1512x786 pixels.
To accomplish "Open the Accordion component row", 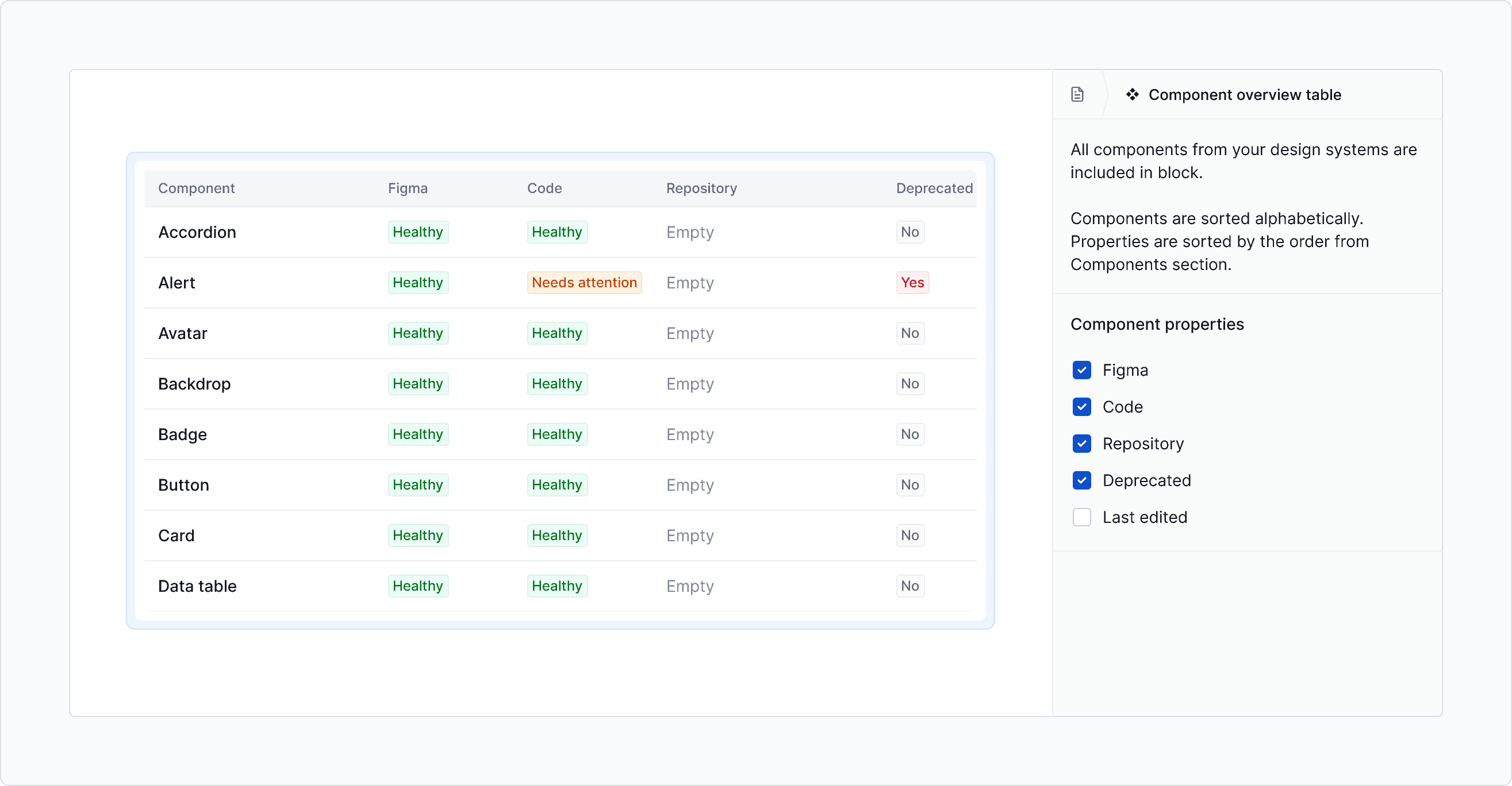I will [x=197, y=232].
